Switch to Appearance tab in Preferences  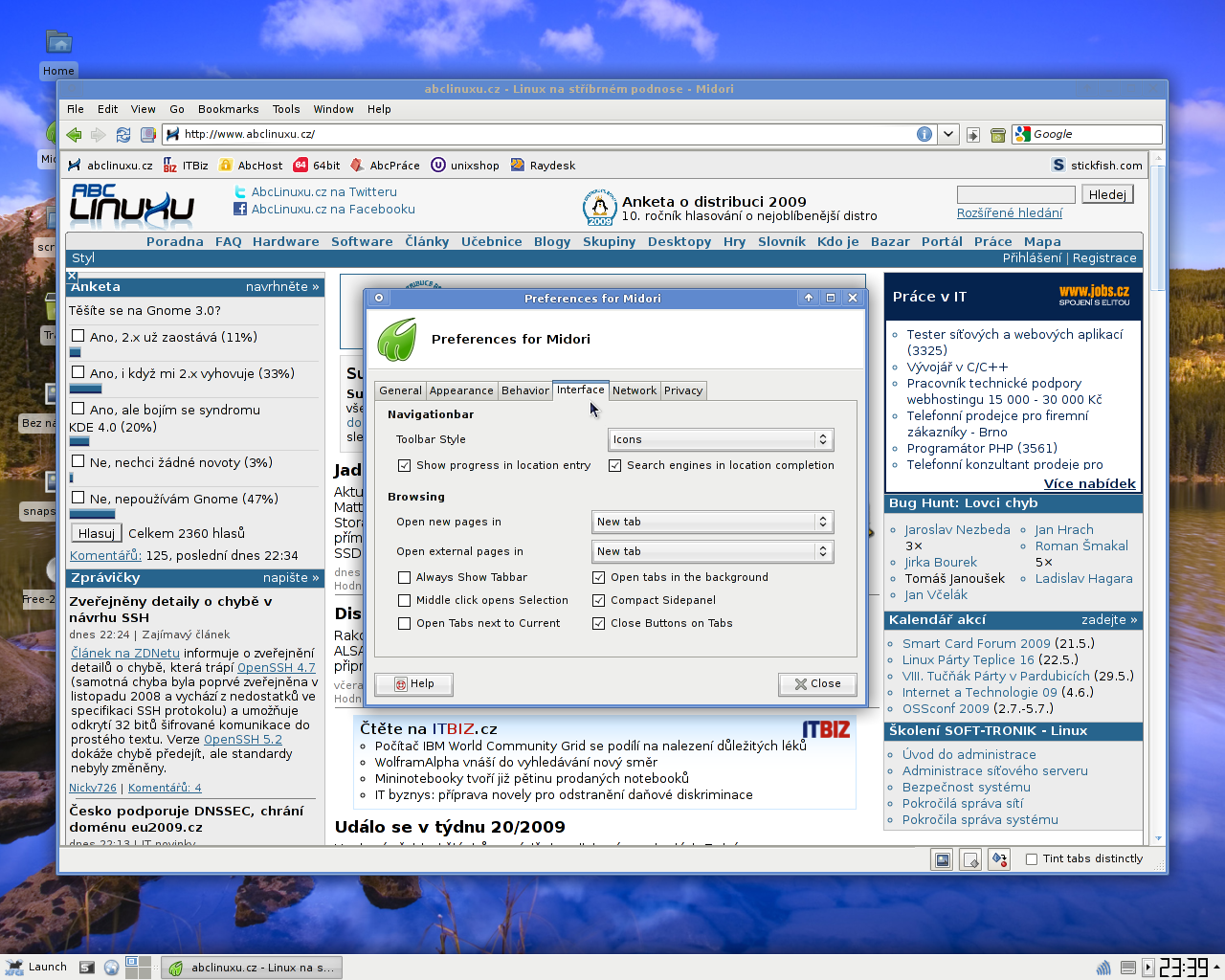click(x=461, y=390)
